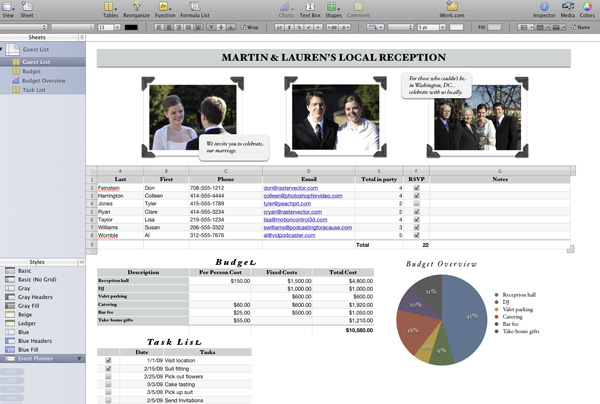The width and height of the screenshot is (600, 404).
Task: Check the Visit location task checkbox
Action: 109,360
